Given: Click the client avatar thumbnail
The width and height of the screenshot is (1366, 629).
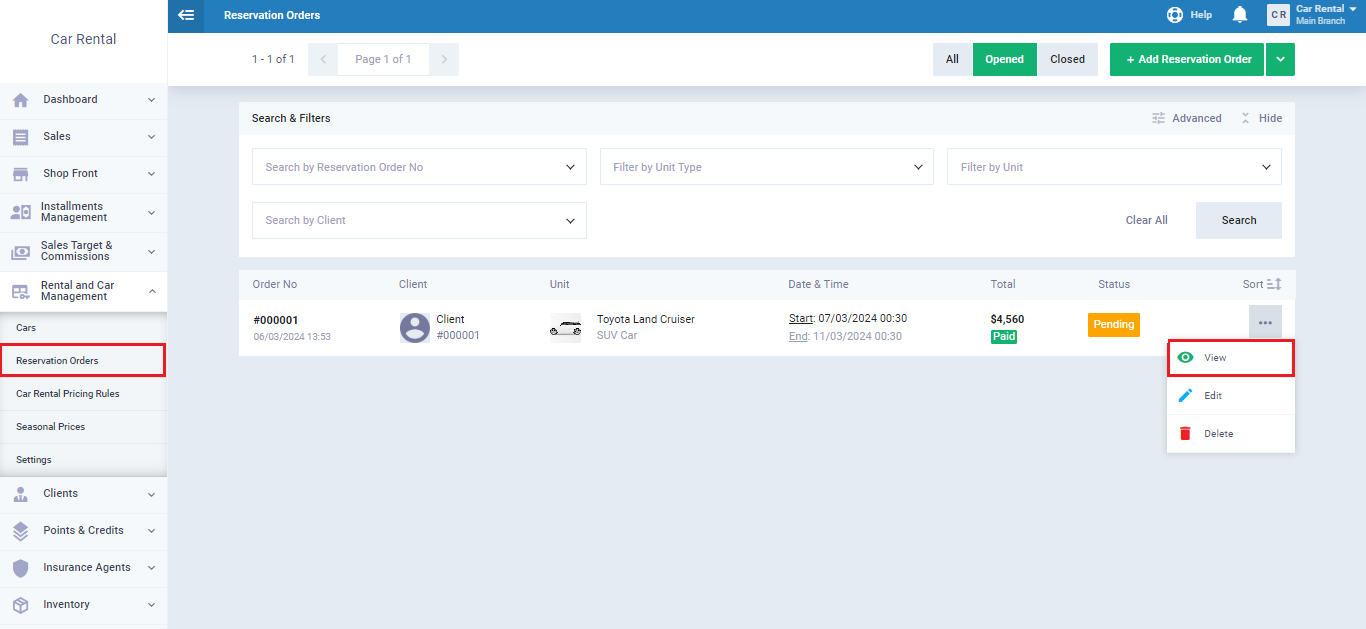Looking at the screenshot, I should (x=415, y=328).
